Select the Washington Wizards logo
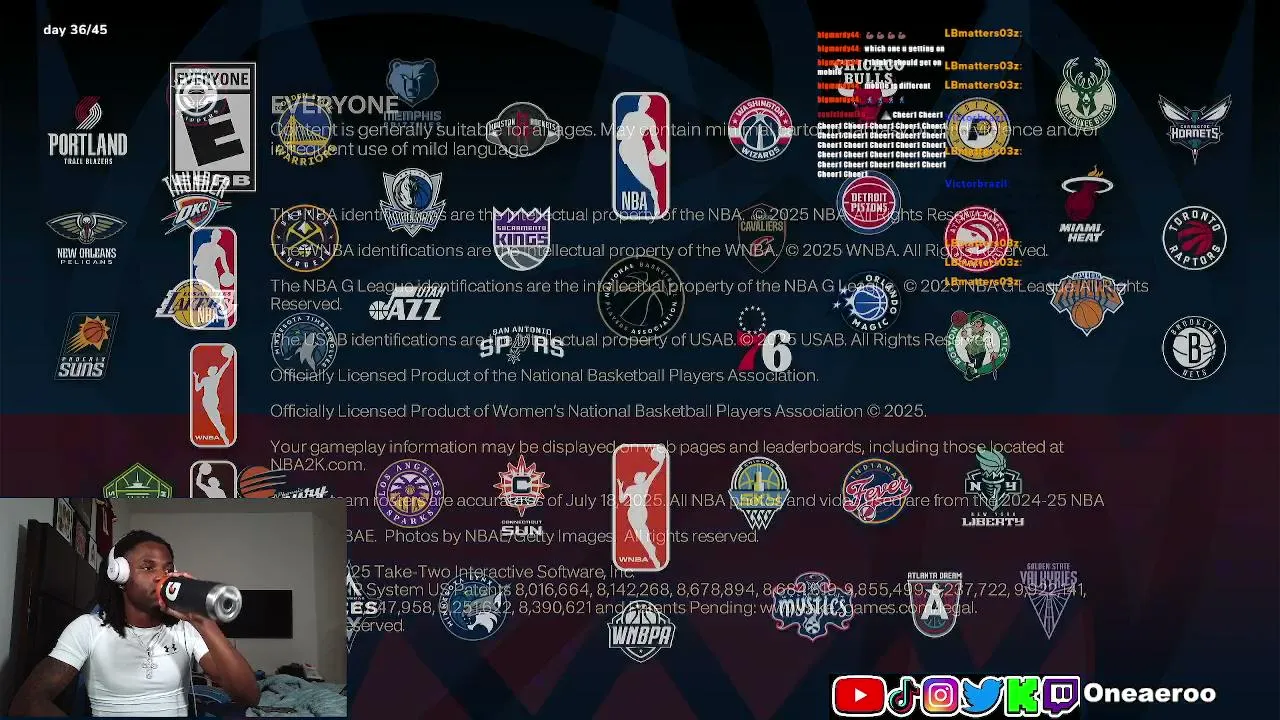 [761, 129]
